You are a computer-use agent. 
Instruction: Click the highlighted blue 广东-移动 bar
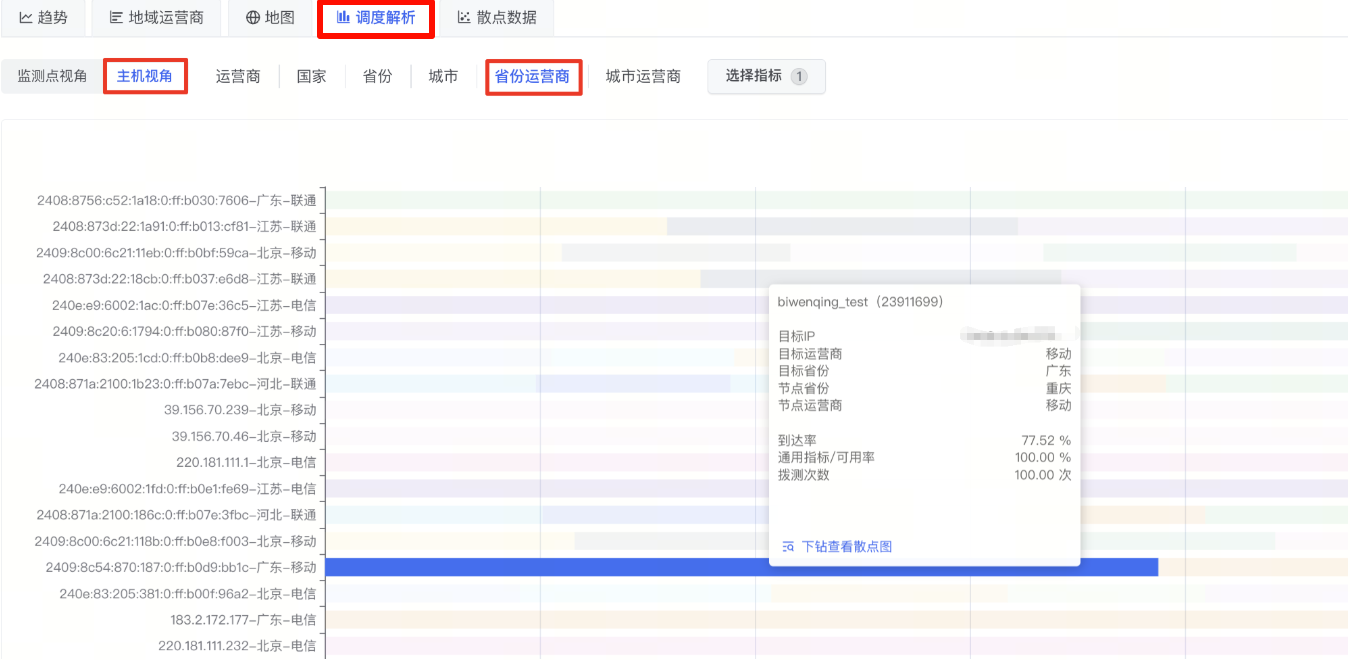click(x=741, y=567)
